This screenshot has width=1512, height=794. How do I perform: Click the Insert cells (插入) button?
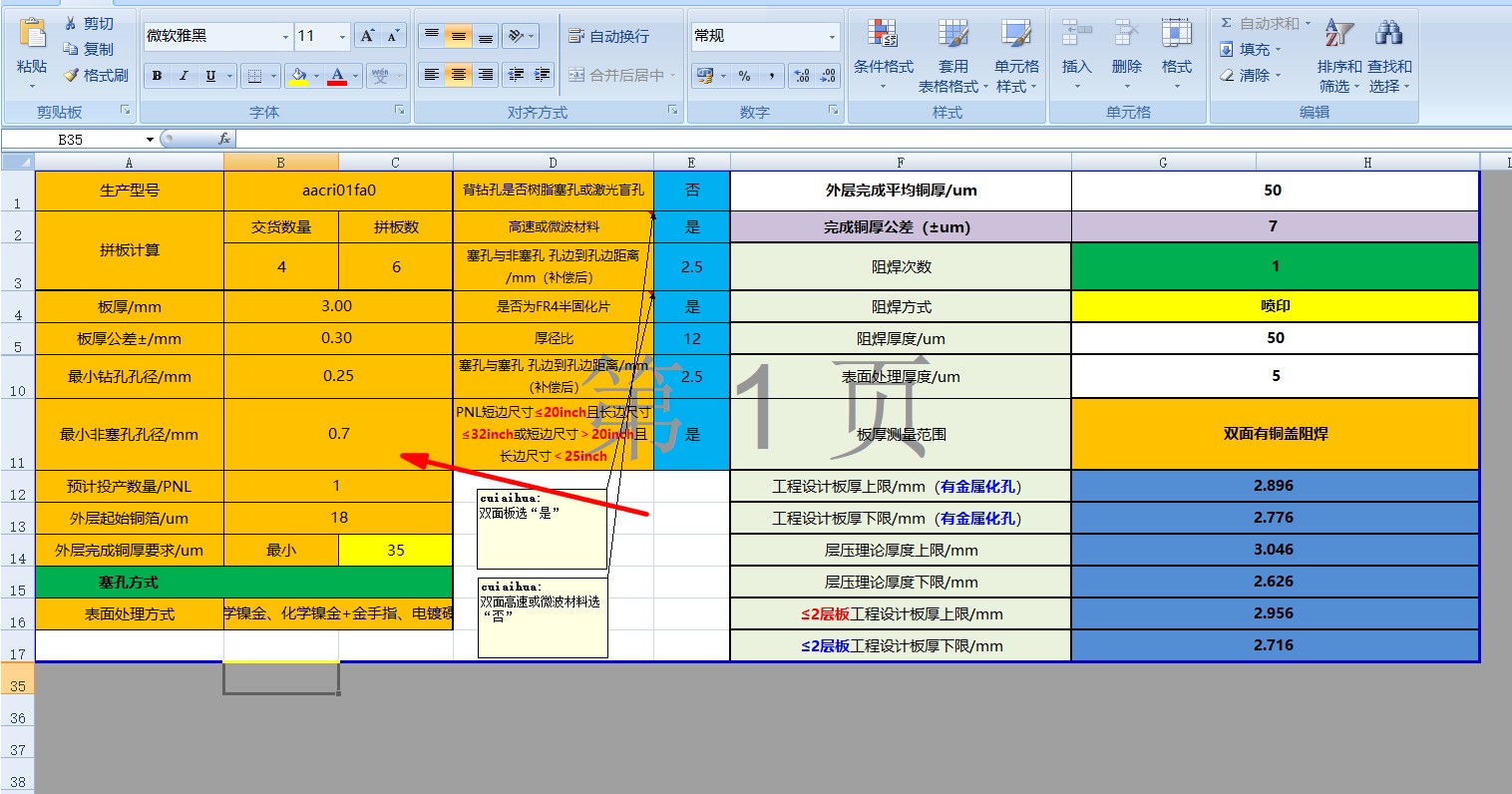point(1076,55)
